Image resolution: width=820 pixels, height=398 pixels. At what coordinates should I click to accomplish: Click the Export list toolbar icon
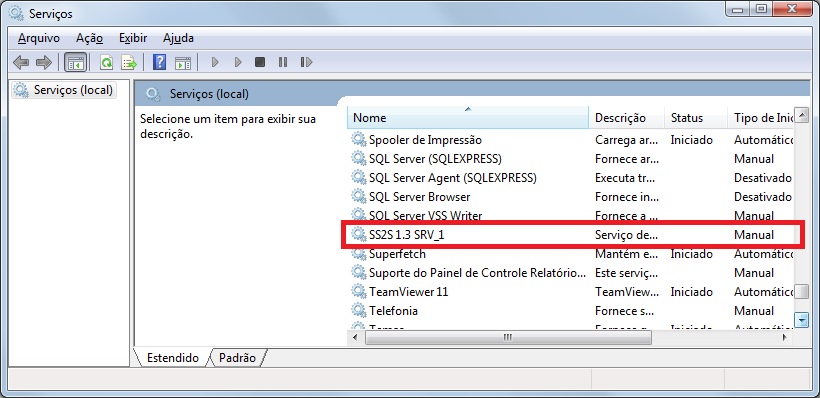pos(129,63)
